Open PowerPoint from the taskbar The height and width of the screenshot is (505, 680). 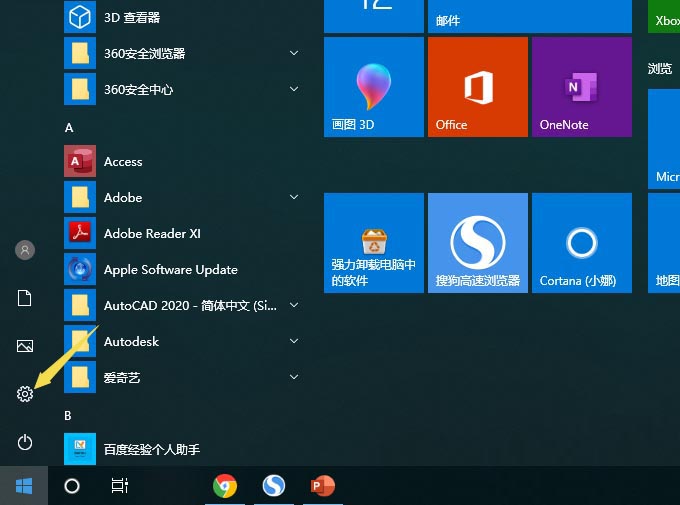pos(323,485)
